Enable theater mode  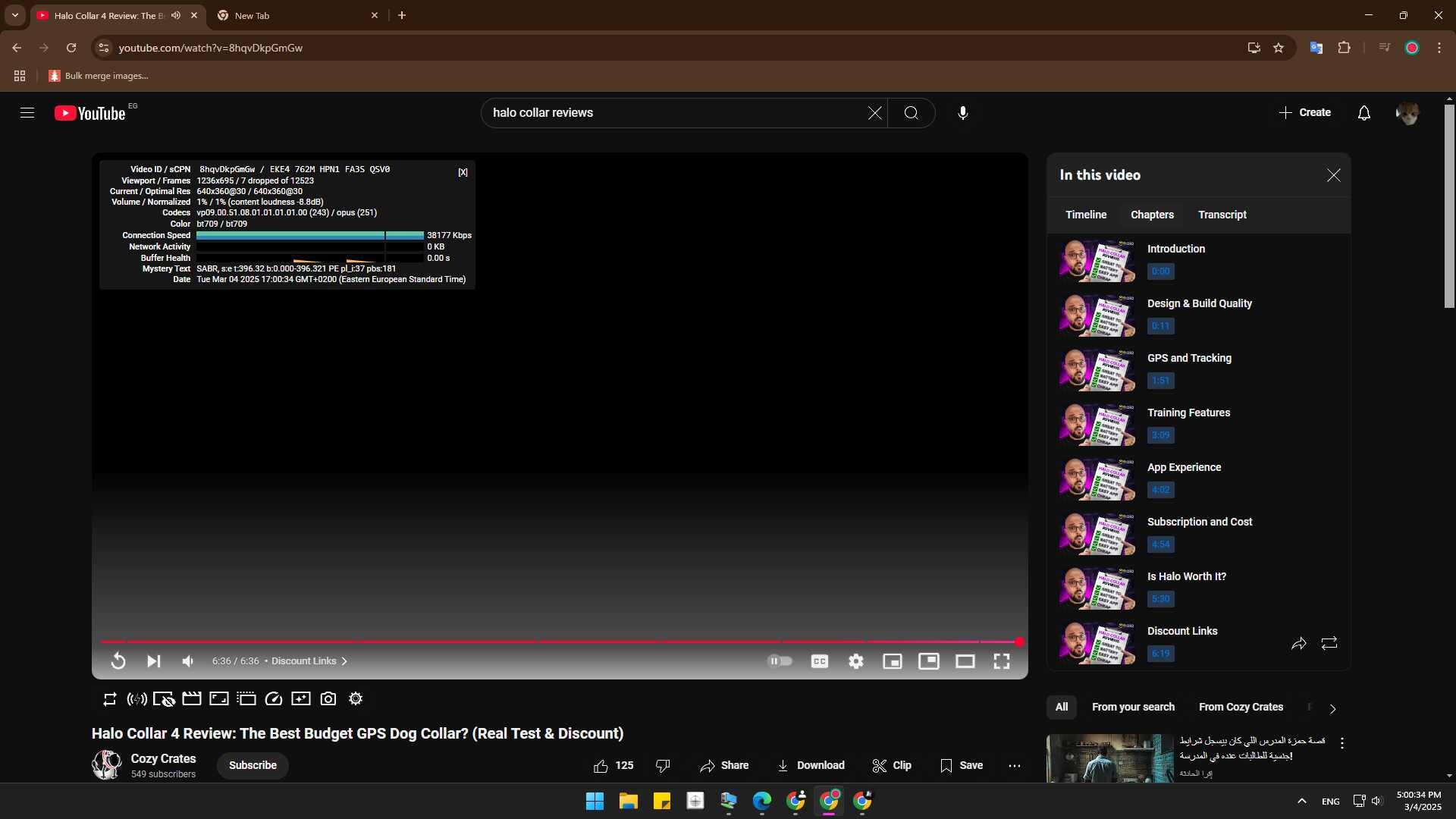click(x=965, y=661)
